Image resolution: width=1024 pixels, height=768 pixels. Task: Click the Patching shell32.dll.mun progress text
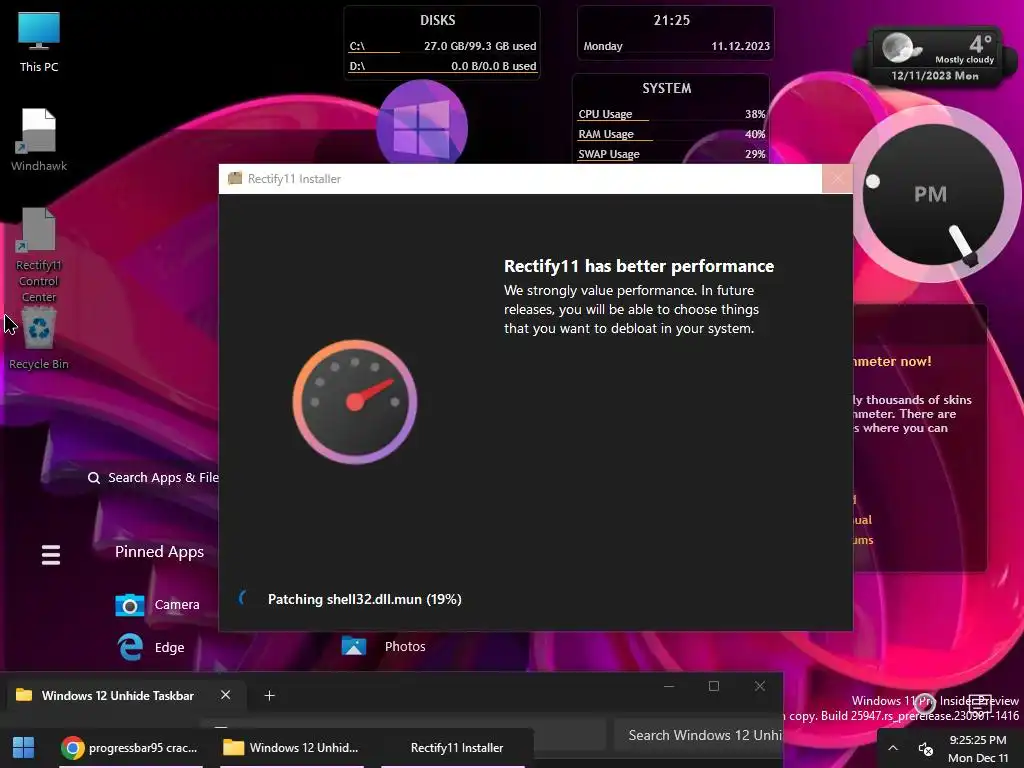coord(364,599)
